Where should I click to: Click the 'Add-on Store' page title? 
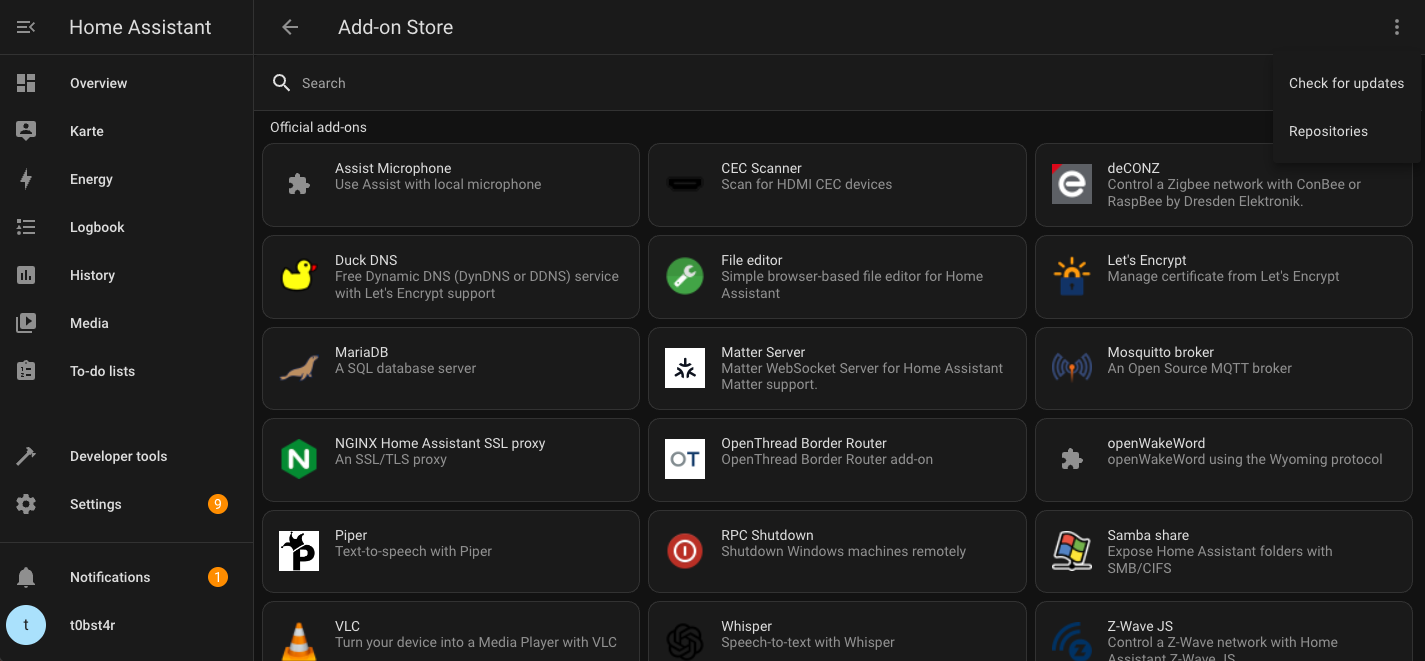395,27
